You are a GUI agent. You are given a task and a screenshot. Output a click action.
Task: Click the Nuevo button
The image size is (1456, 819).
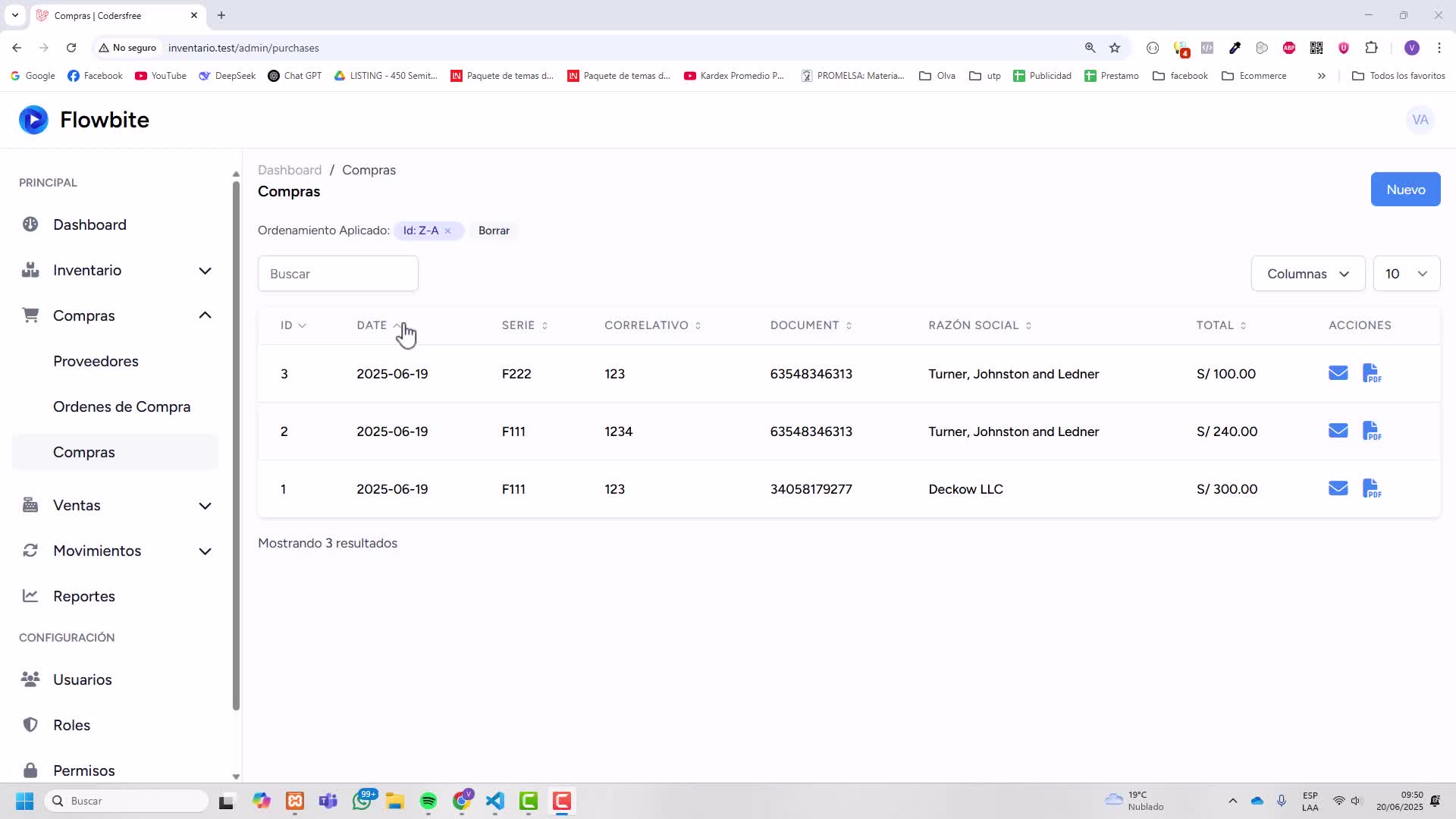pyautogui.click(x=1405, y=190)
